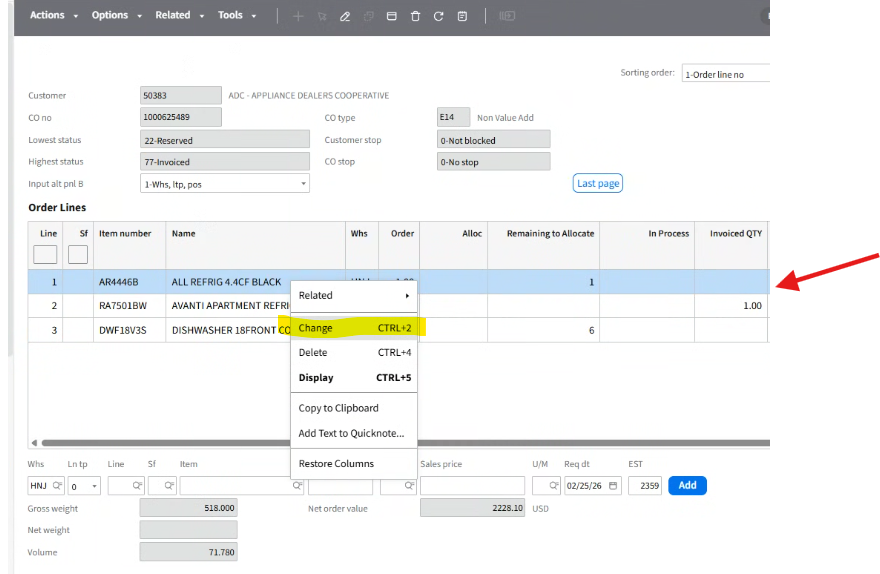Screen dimensions: 880x574
Task: Click the Item number column header
Action: 125,233
